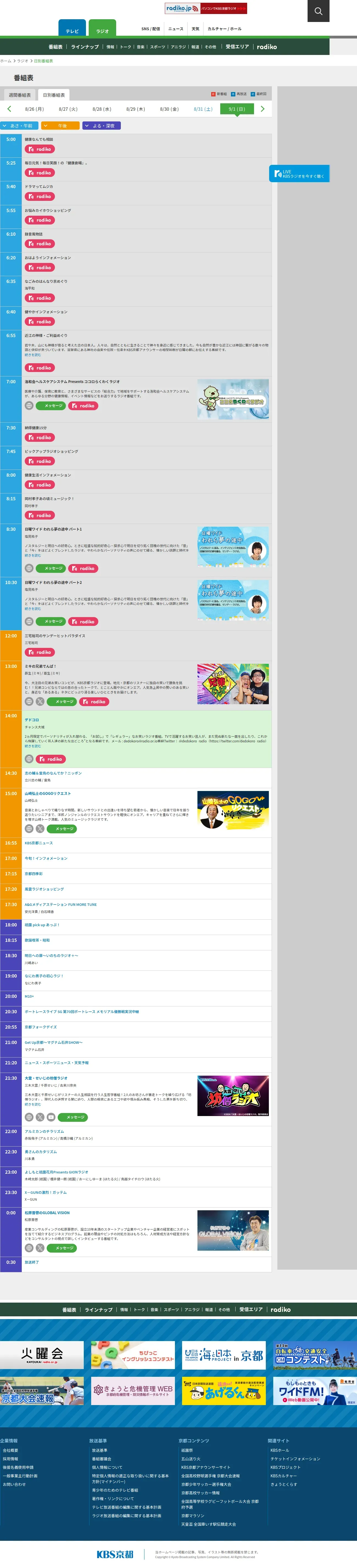The height and width of the screenshot is (1568, 357).
Task: Open the 火曜会 banner
Action: (x=42, y=1356)
